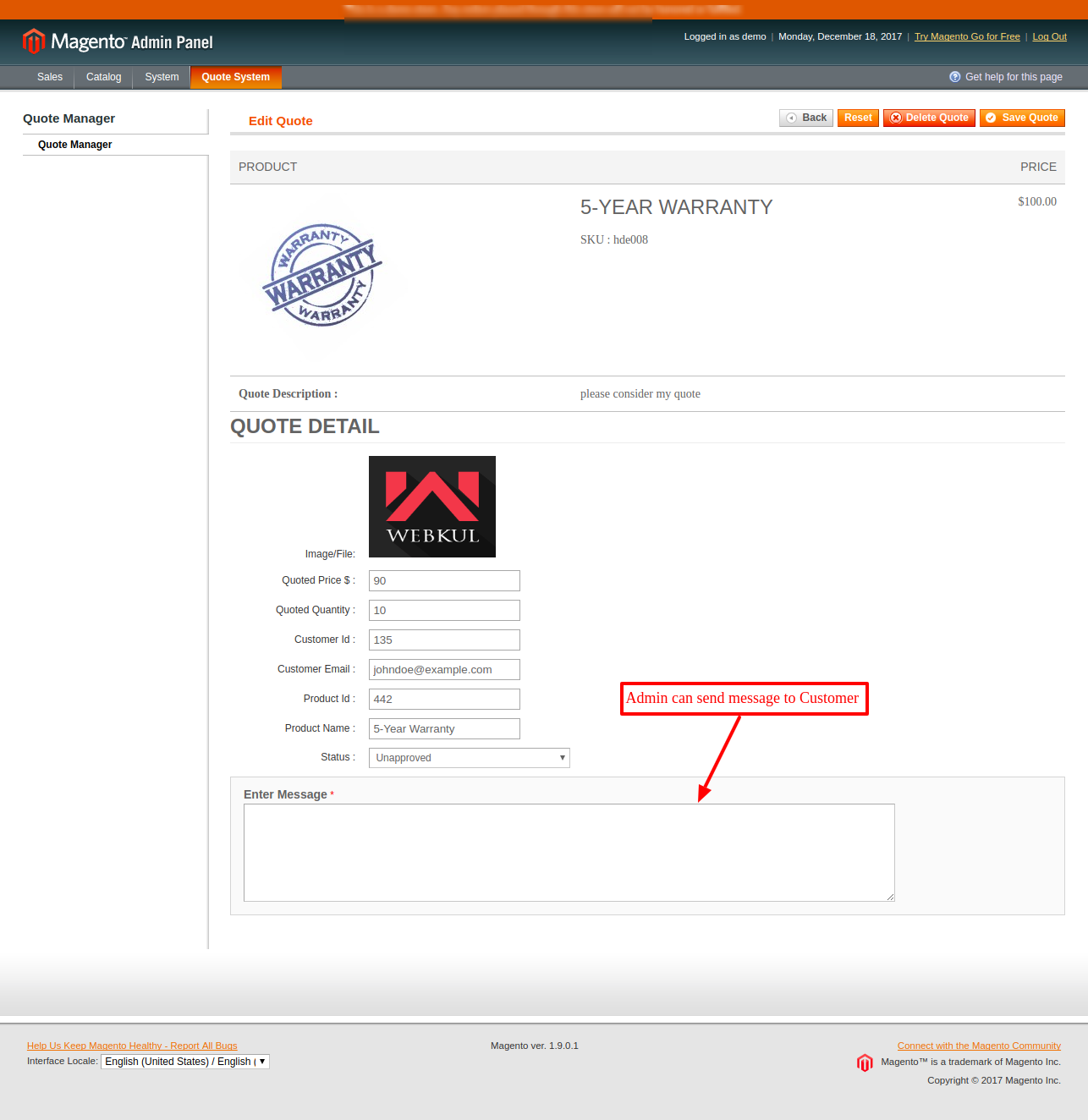Open Connect with the Magento Community link
This screenshot has height=1120, width=1088.
pyautogui.click(x=979, y=1046)
